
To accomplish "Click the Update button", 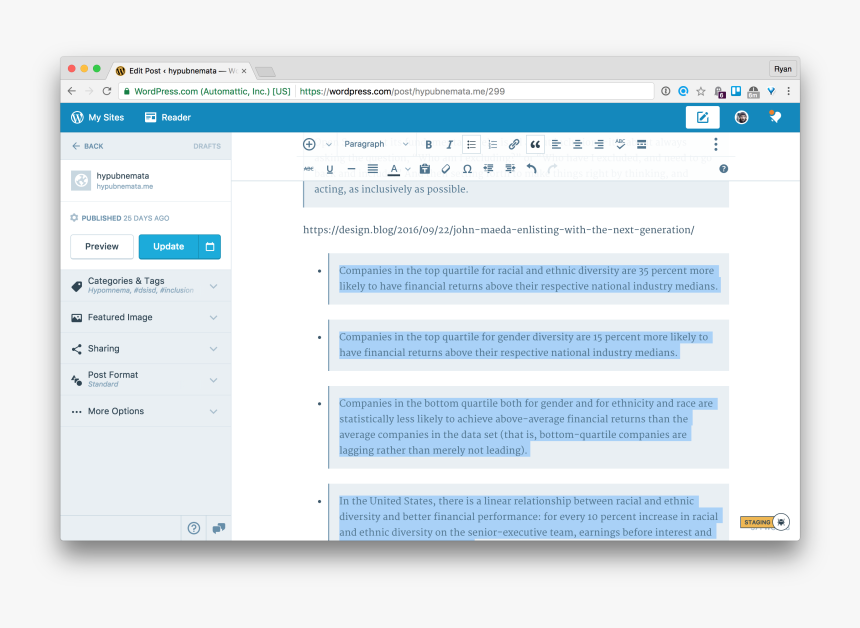I will click(x=168, y=246).
